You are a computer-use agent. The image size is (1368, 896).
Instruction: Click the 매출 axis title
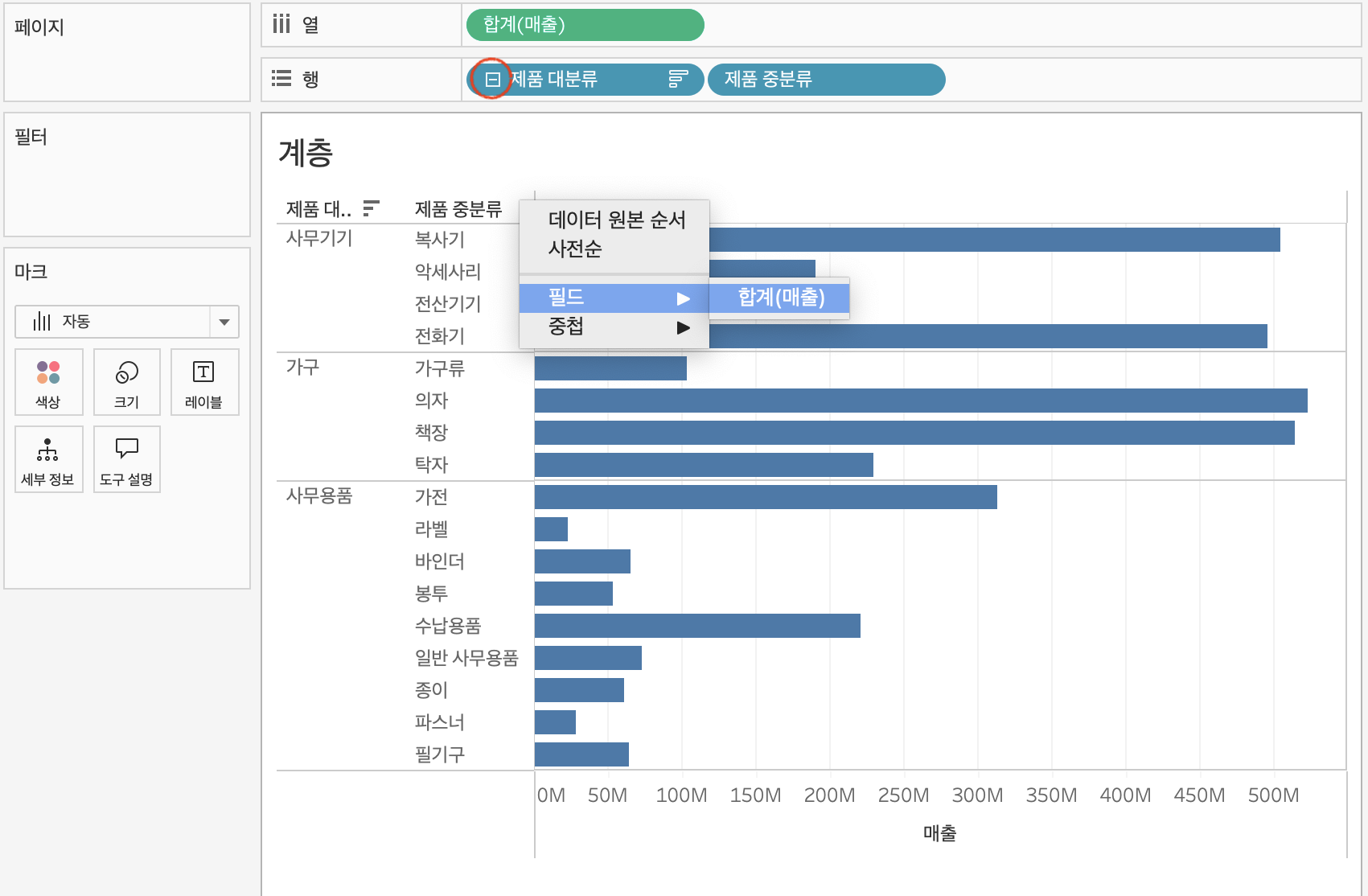click(x=939, y=833)
